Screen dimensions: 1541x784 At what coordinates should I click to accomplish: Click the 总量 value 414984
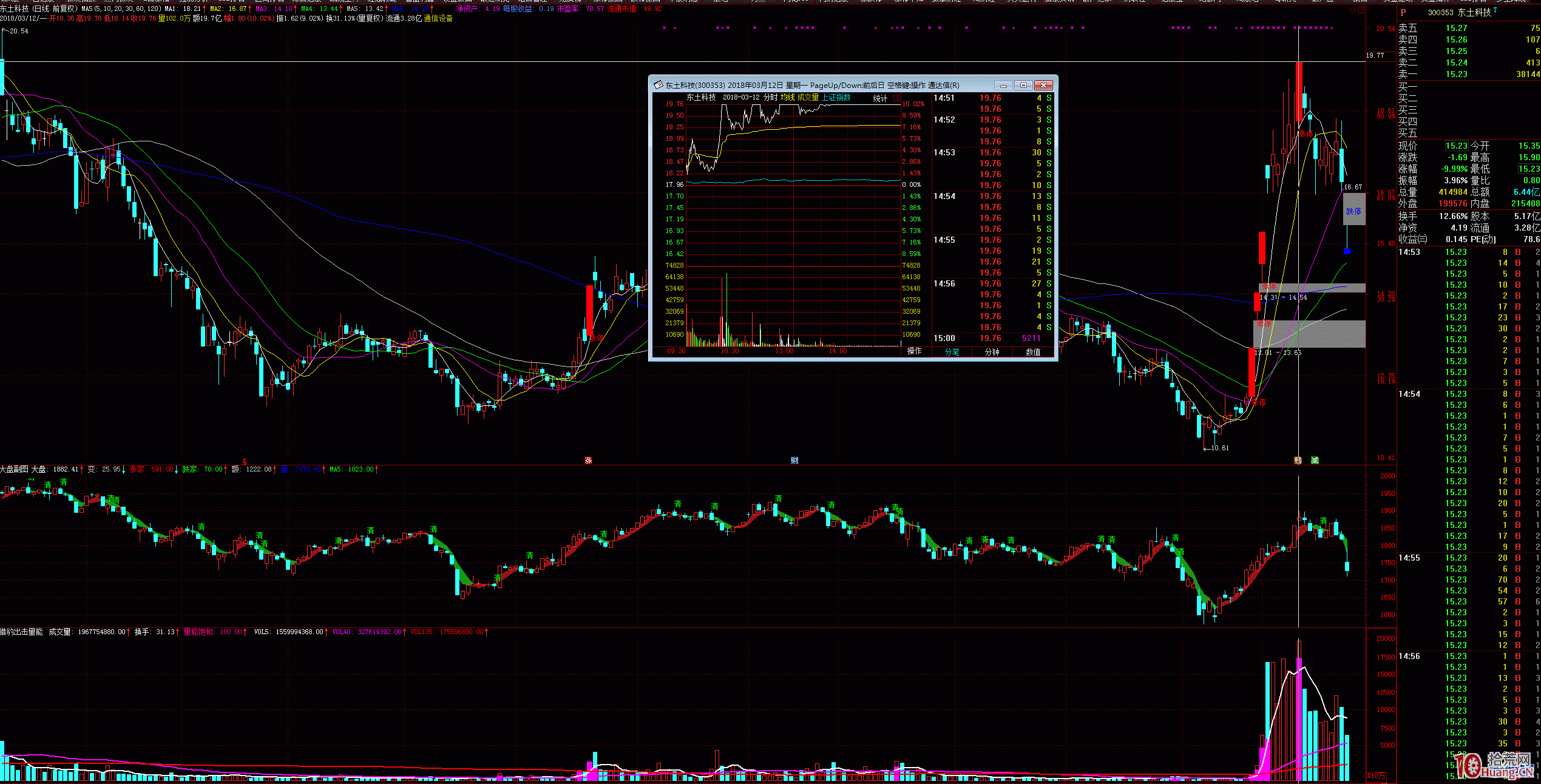pos(1453,192)
